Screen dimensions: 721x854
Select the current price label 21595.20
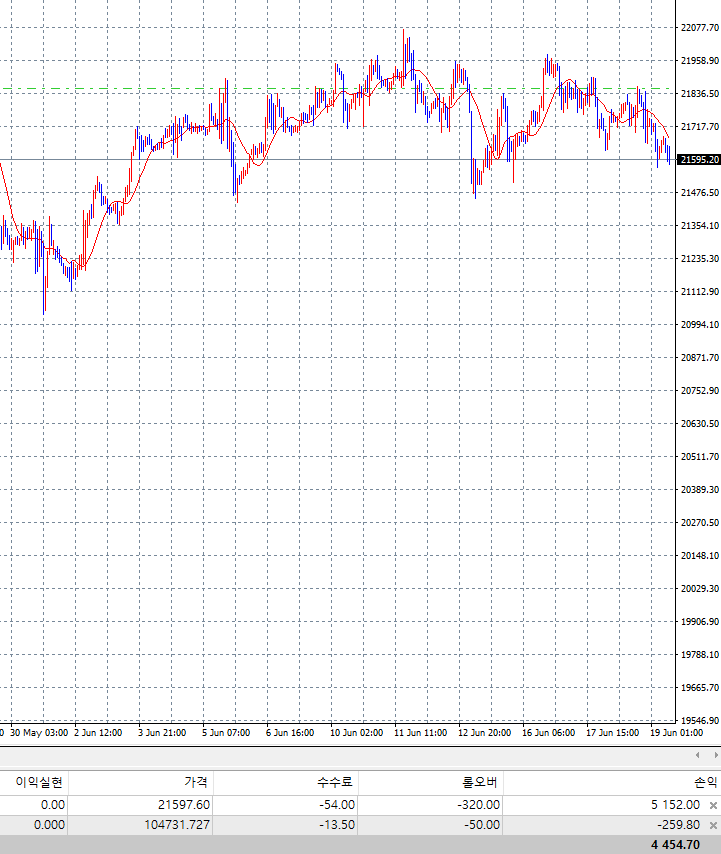pyautogui.click(x=699, y=160)
